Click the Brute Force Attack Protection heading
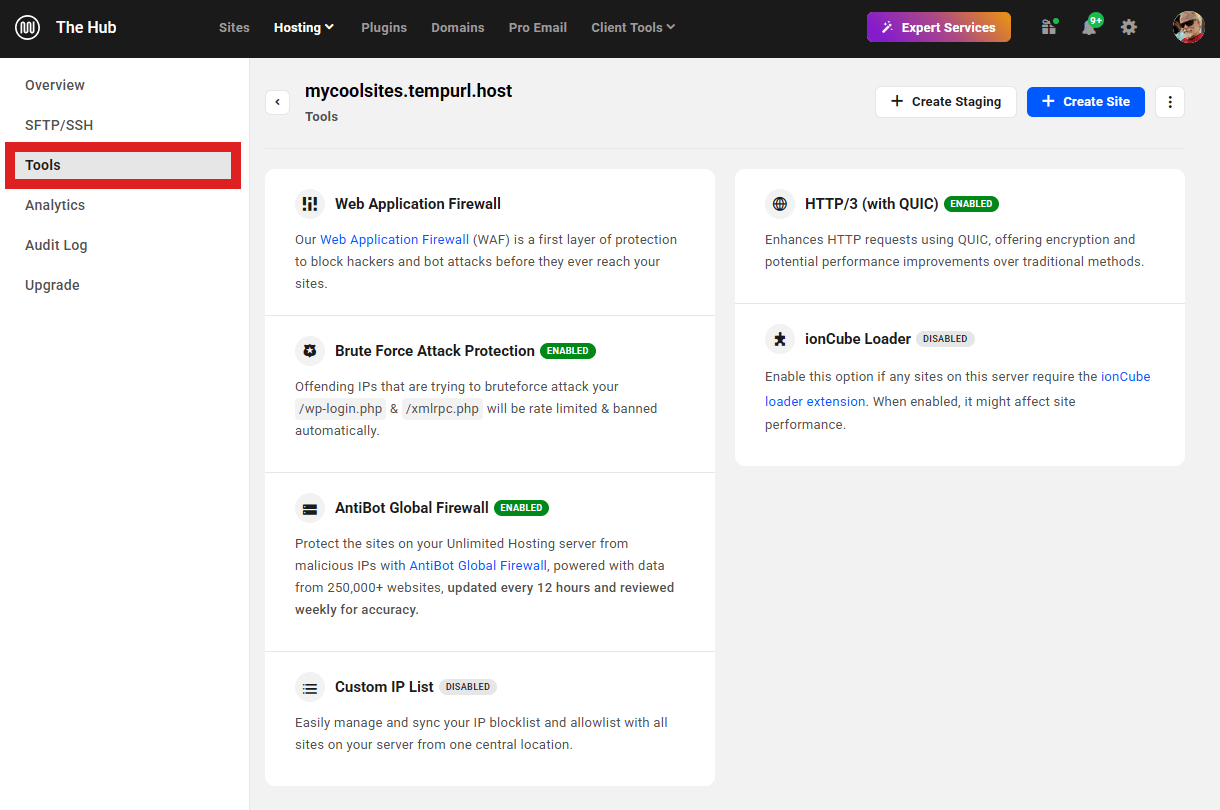Image resolution: width=1220 pixels, height=810 pixels. [x=435, y=351]
